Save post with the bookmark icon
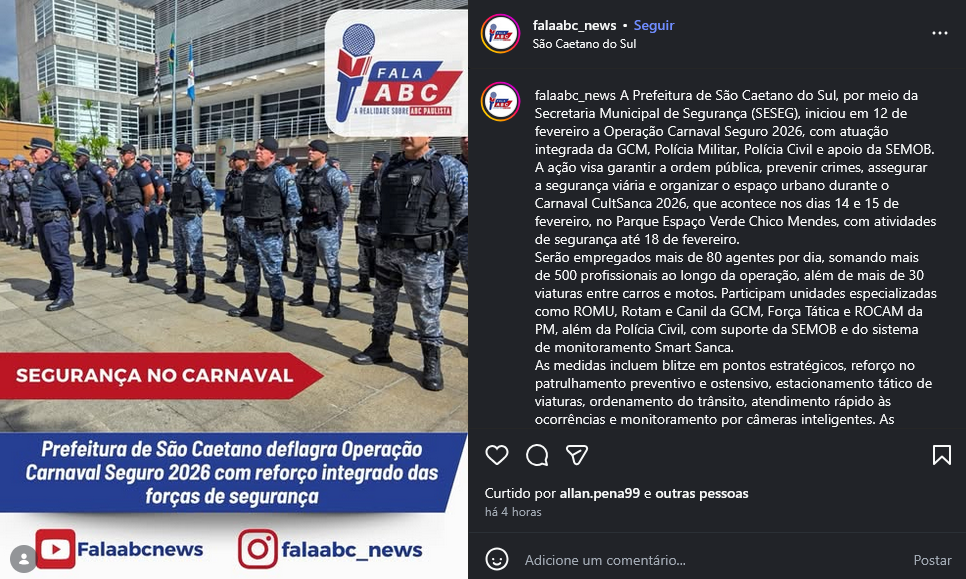Image resolution: width=966 pixels, height=579 pixels. tap(941, 455)
